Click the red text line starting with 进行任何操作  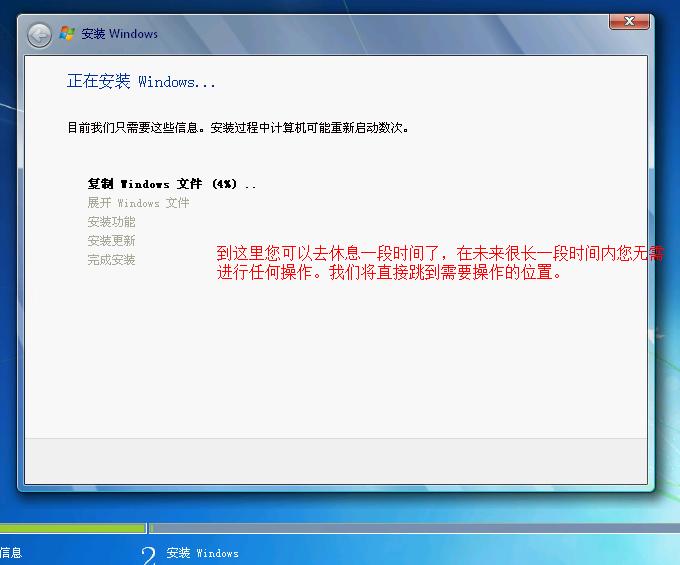coord(390,272)
